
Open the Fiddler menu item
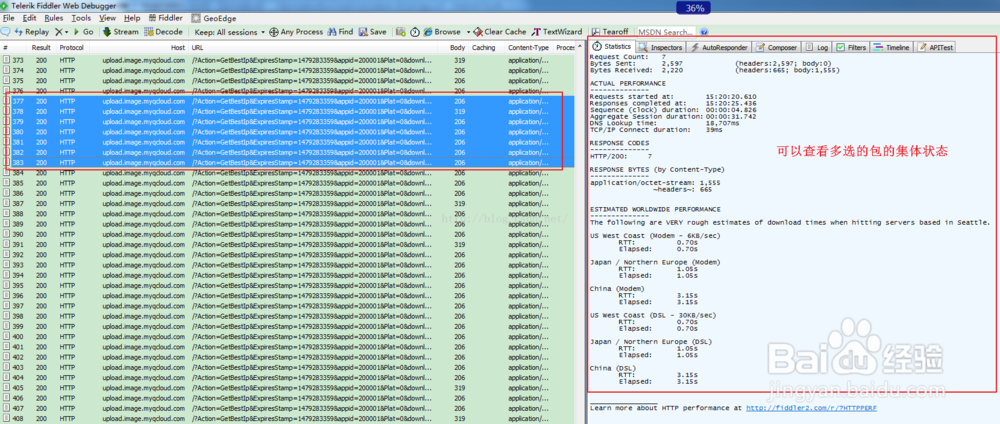pyautogui.click(x=165, y=18)
